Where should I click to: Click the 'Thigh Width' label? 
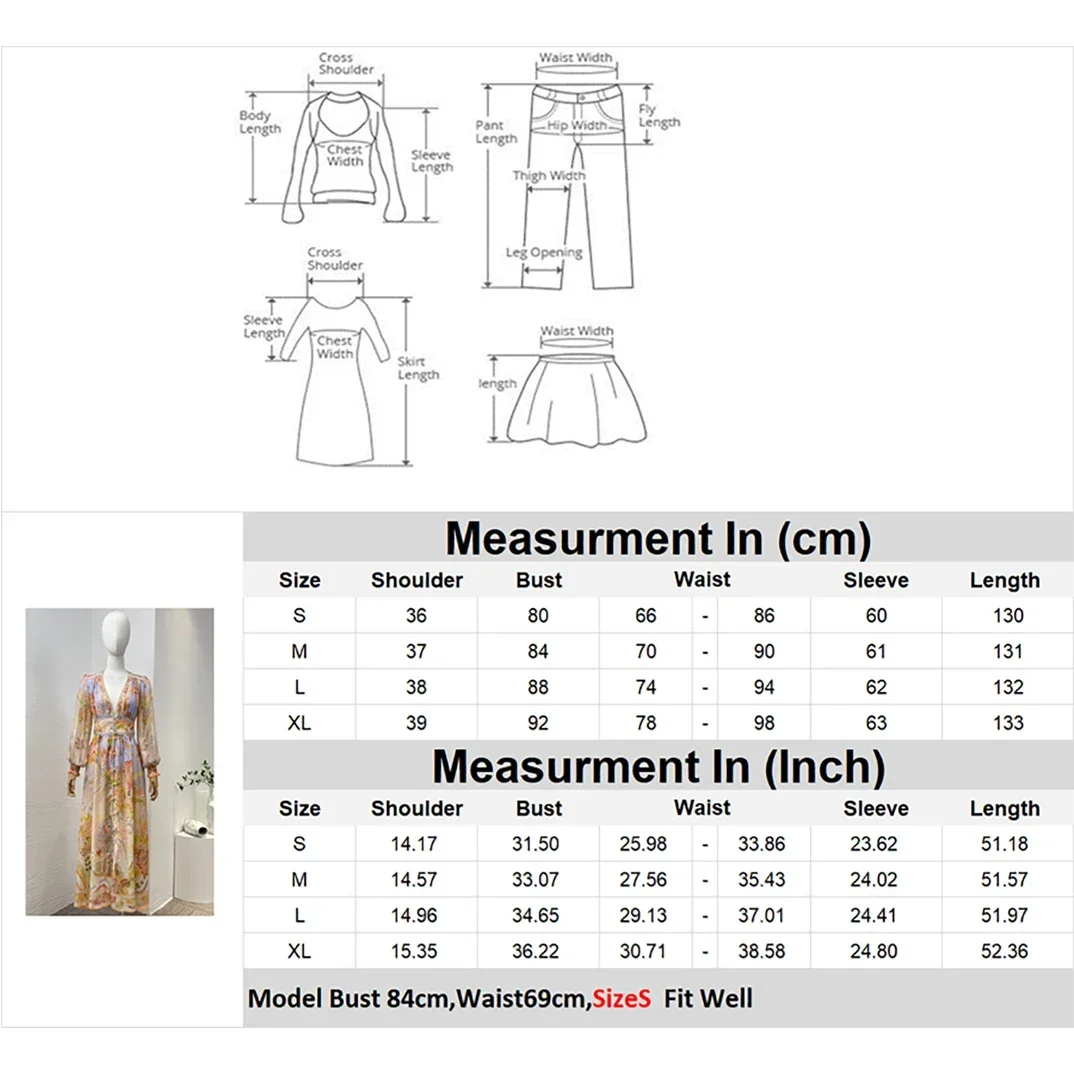tap(549, 176)
